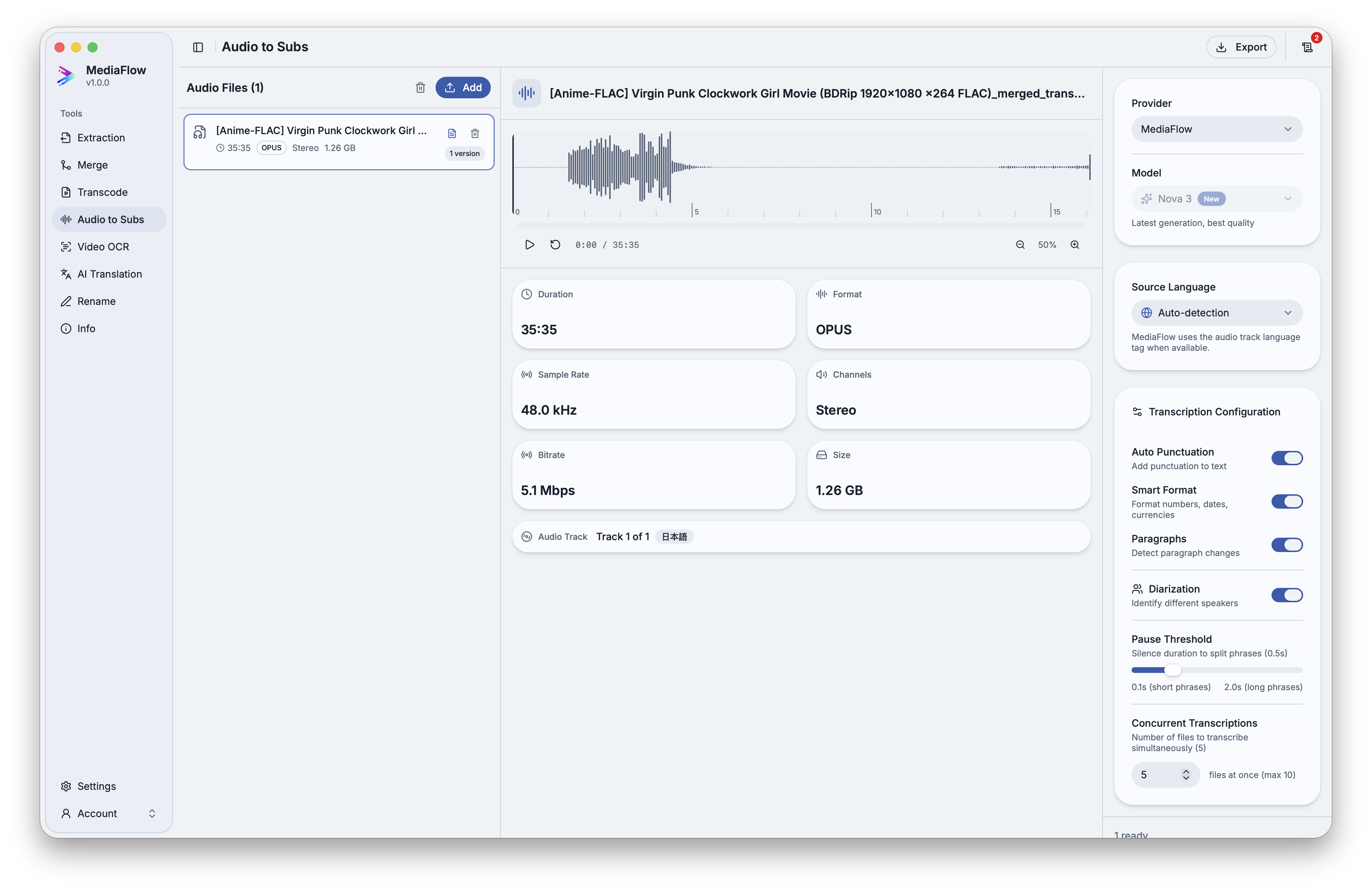Viewport: 1372px width, 891px height.
Task: Switch off Diarization
Action: pyautogui.click(x=1287, y=595)
